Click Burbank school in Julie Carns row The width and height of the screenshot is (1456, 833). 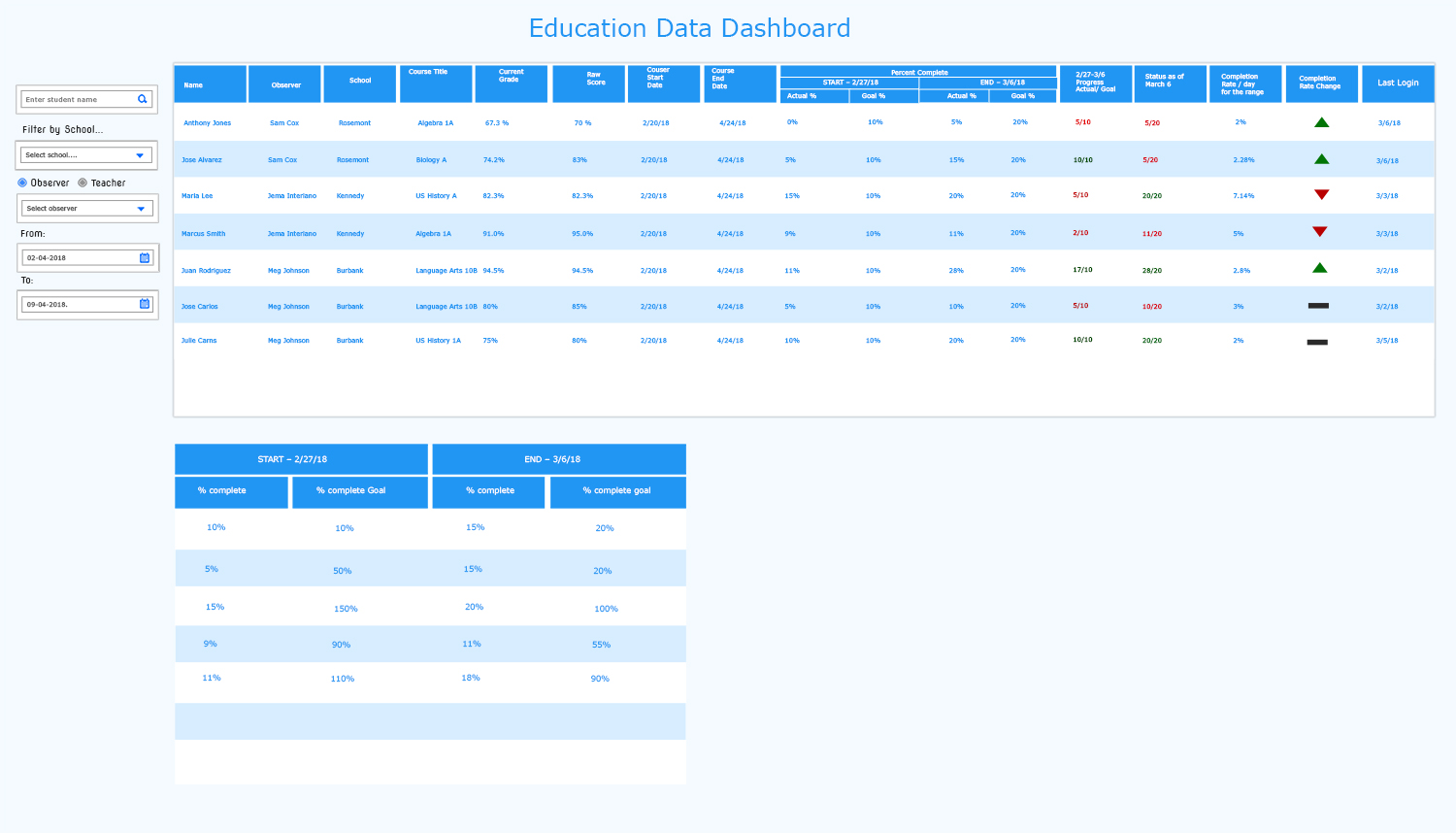pos(349,341)
